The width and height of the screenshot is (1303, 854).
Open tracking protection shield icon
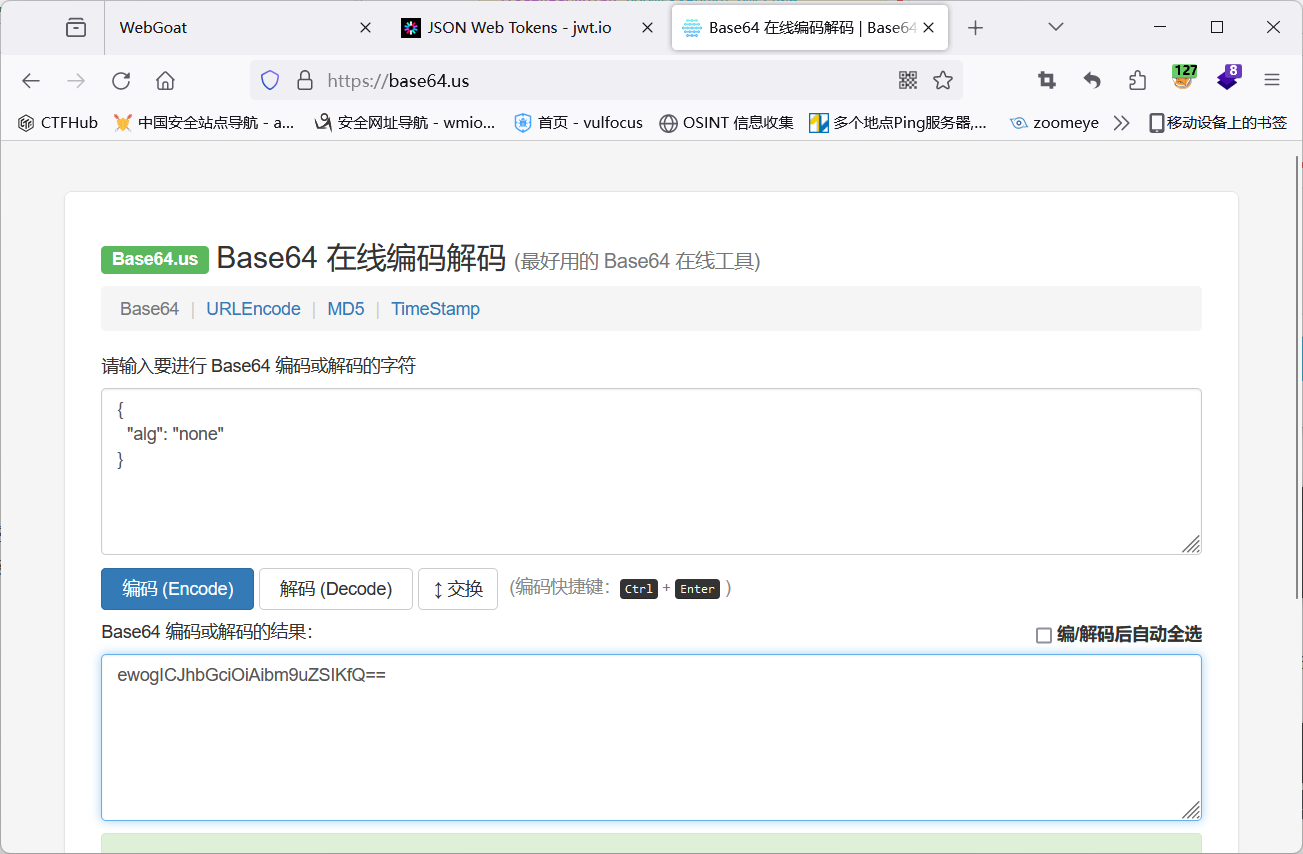click(270, 81)
